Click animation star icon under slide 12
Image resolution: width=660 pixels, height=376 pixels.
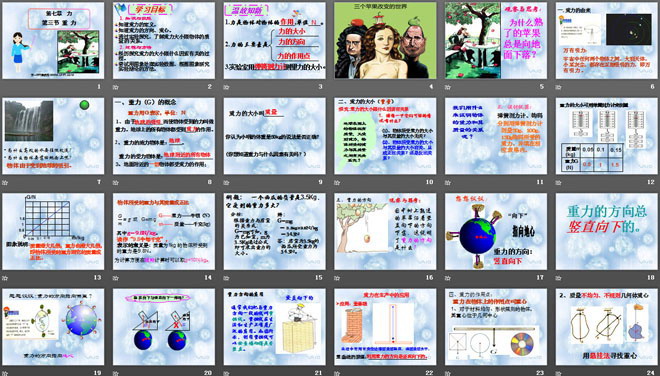[x=559, y=183]
